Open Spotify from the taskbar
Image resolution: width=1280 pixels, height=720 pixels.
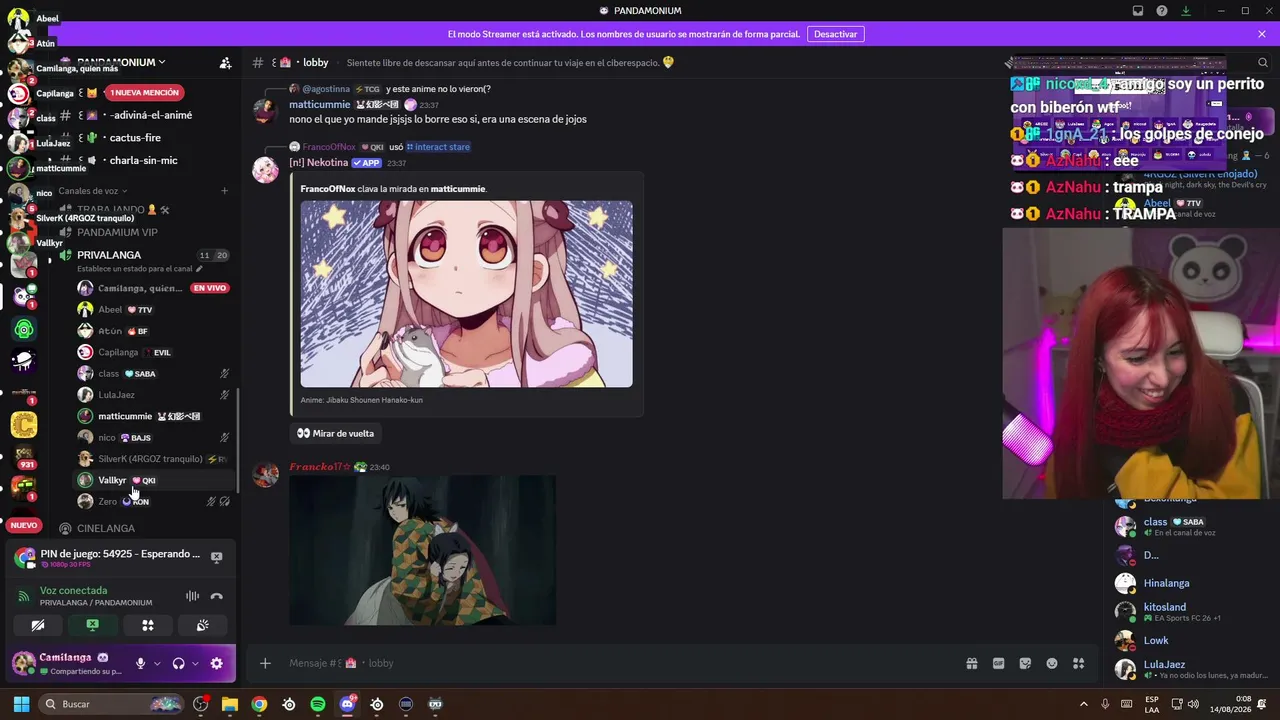[318, 704]
